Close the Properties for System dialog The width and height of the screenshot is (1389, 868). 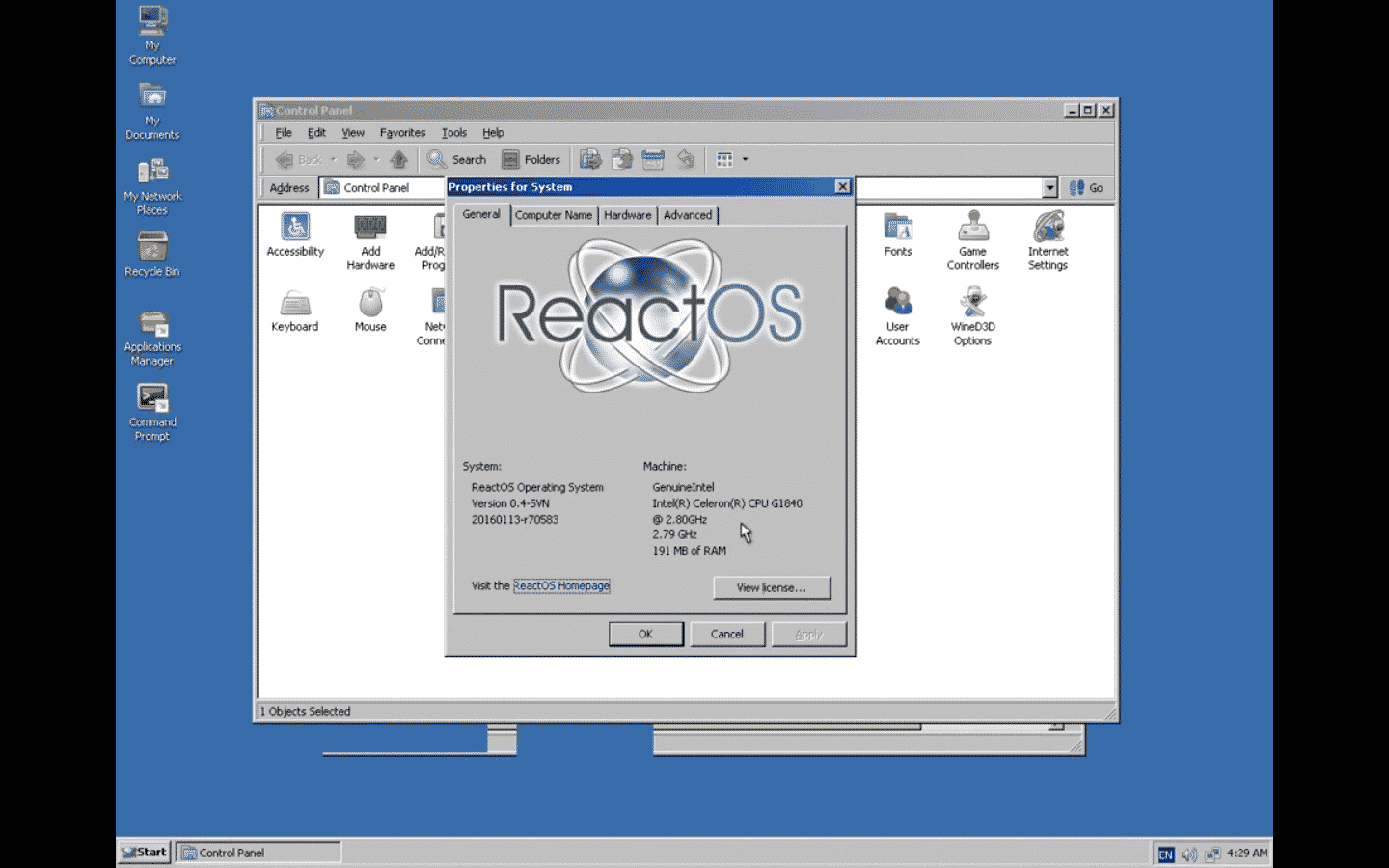click(843, 187)
